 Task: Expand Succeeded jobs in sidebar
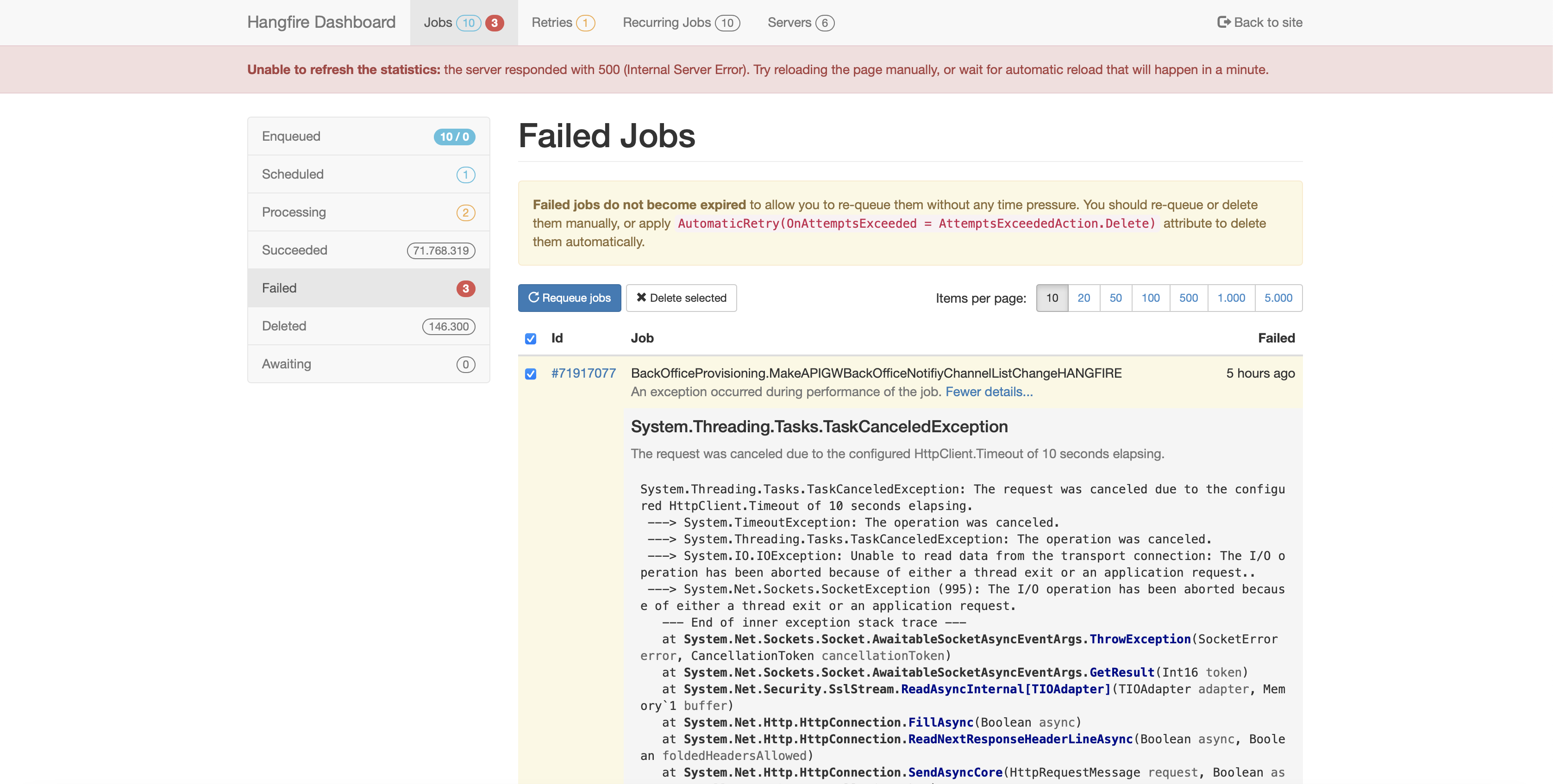[368, 250]
